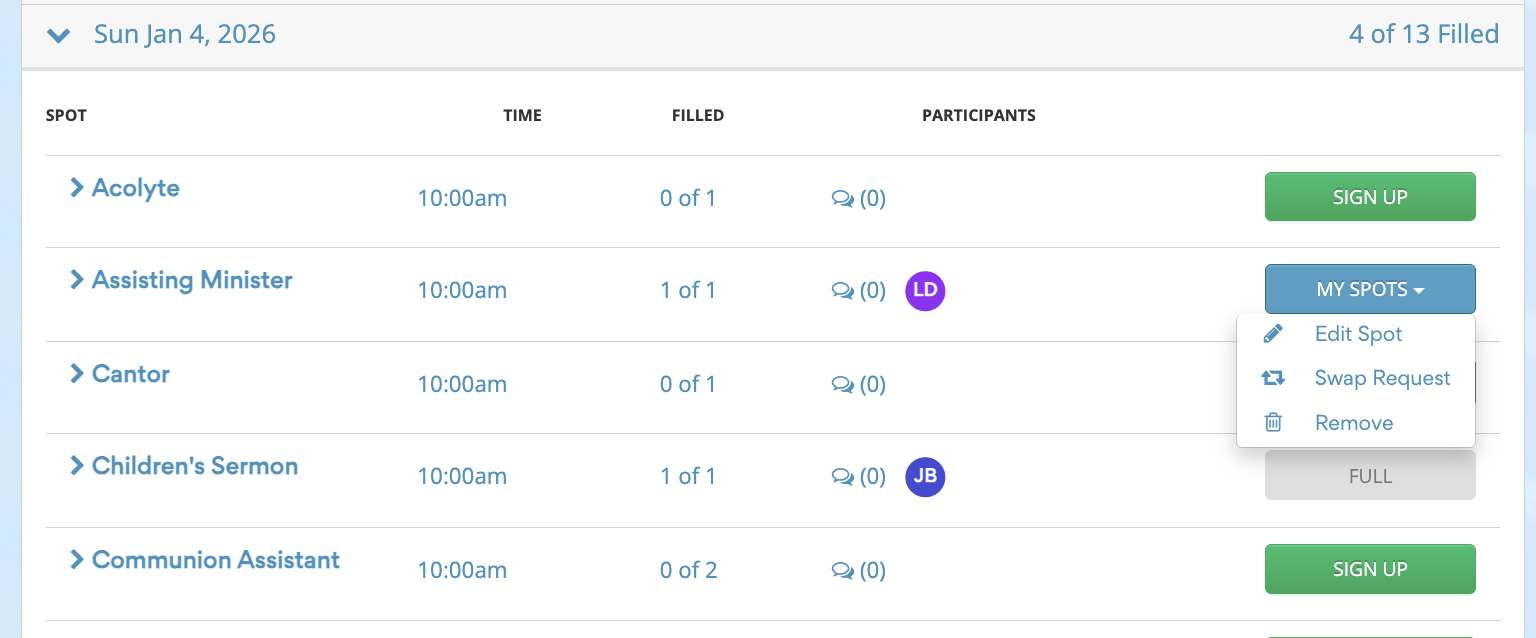Choose Edit Spot from the menu
This screenshot has width=1536, height=638.
pyautogui.click(x=1358, y=334)
